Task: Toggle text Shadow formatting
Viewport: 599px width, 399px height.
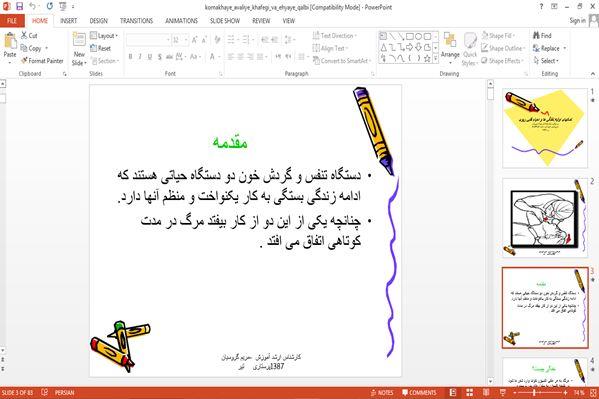Action: click(x=159, y=57)
